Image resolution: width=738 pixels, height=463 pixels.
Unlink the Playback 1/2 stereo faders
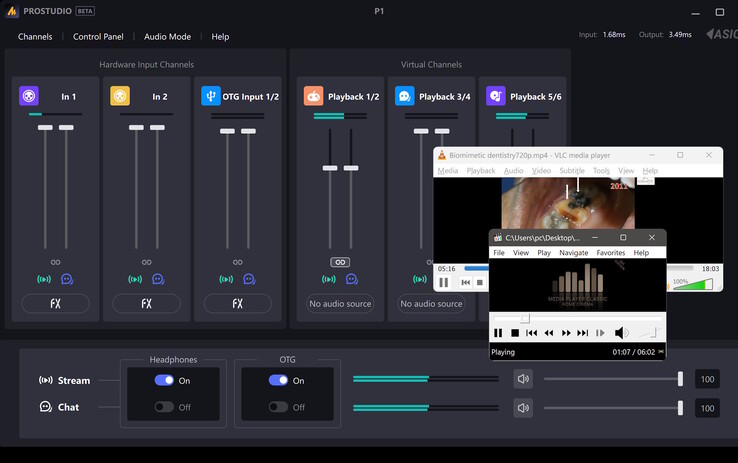340,262
